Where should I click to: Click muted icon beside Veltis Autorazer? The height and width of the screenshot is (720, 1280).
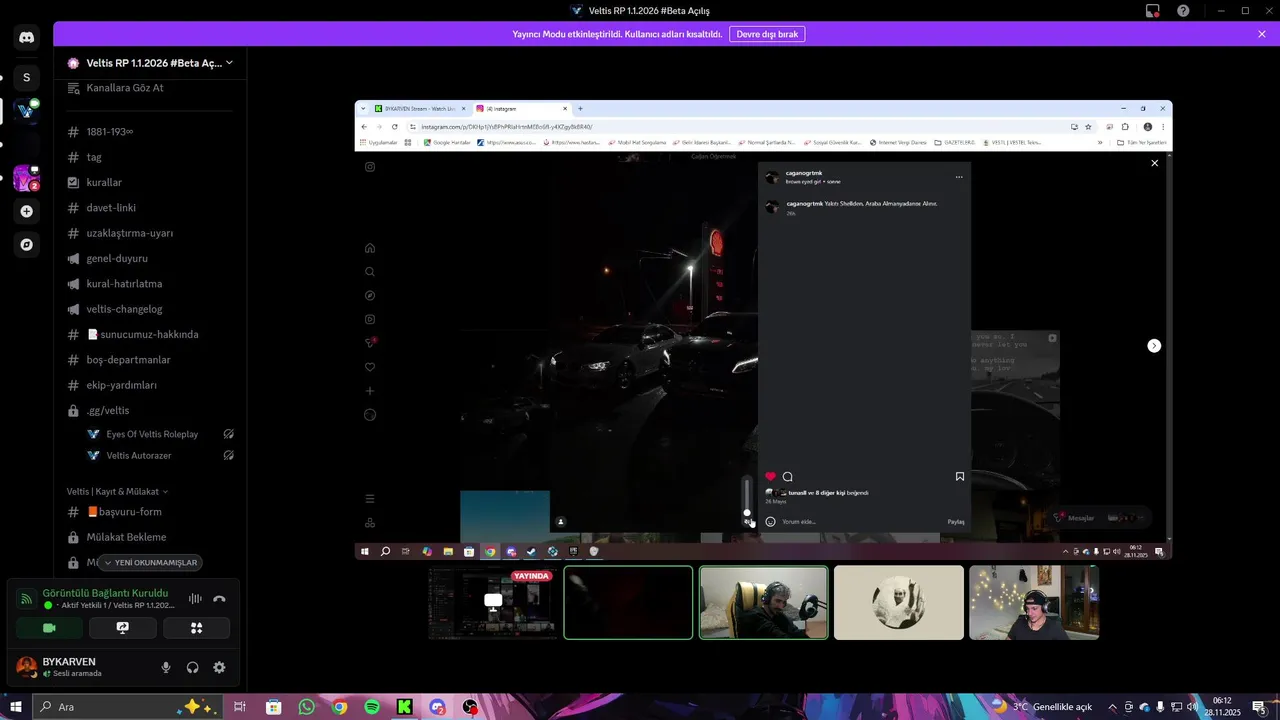tap(228, 455)
